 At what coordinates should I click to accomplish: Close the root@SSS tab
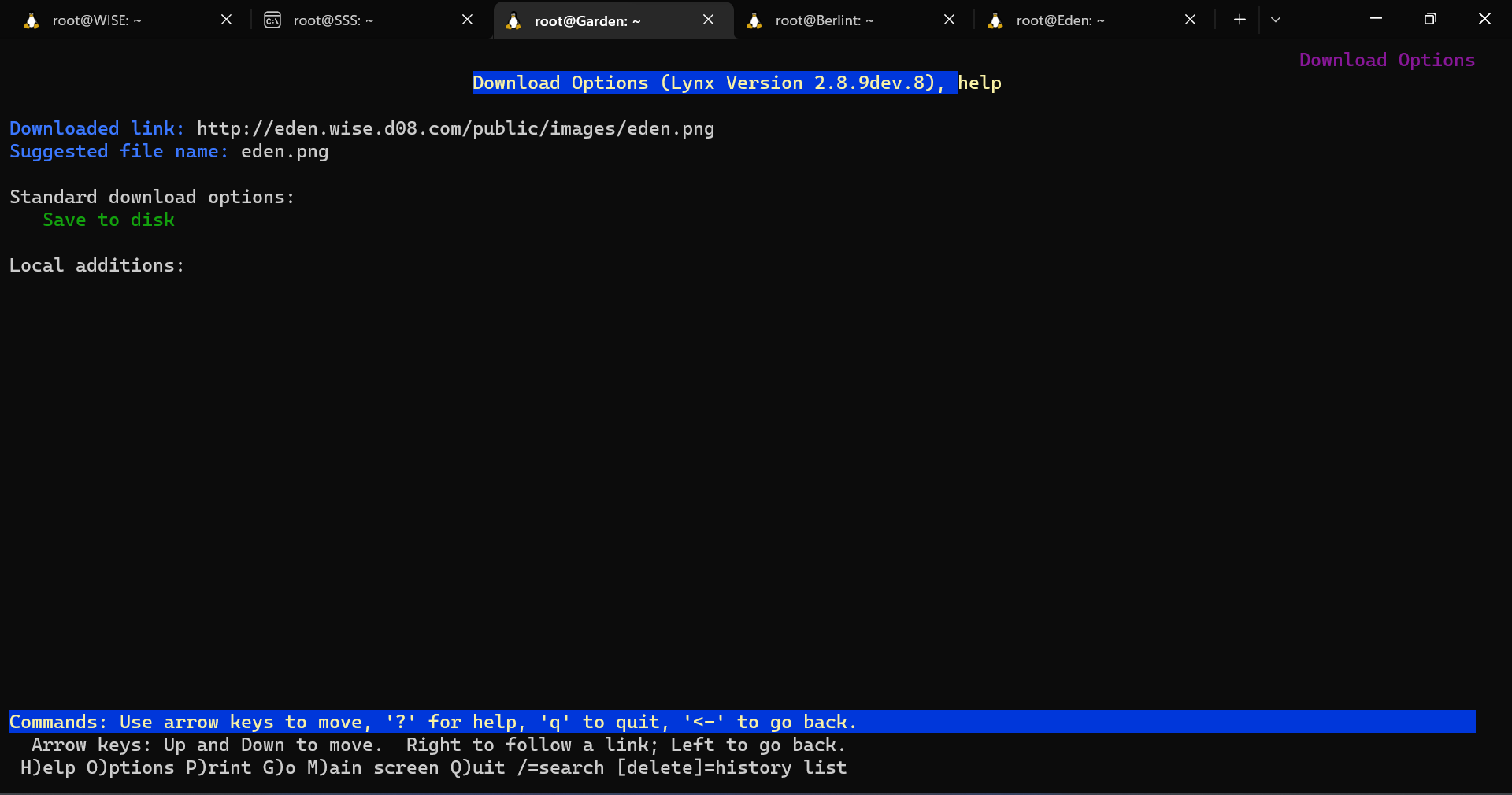(467, 20)
